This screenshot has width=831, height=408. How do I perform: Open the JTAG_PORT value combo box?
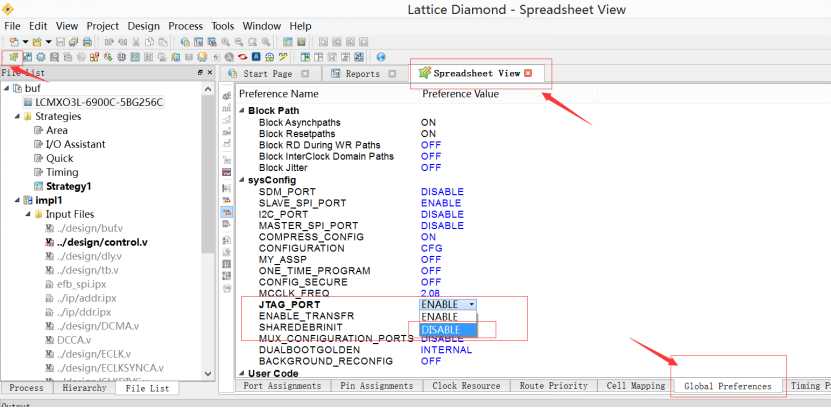coord(448,304)
